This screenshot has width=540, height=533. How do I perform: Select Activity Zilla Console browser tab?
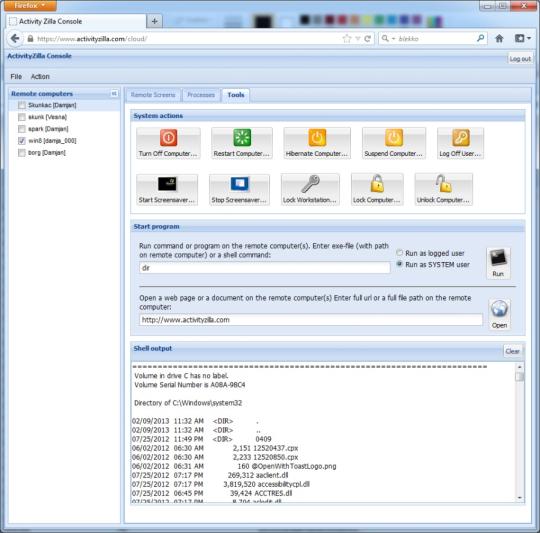pos(76,21)
